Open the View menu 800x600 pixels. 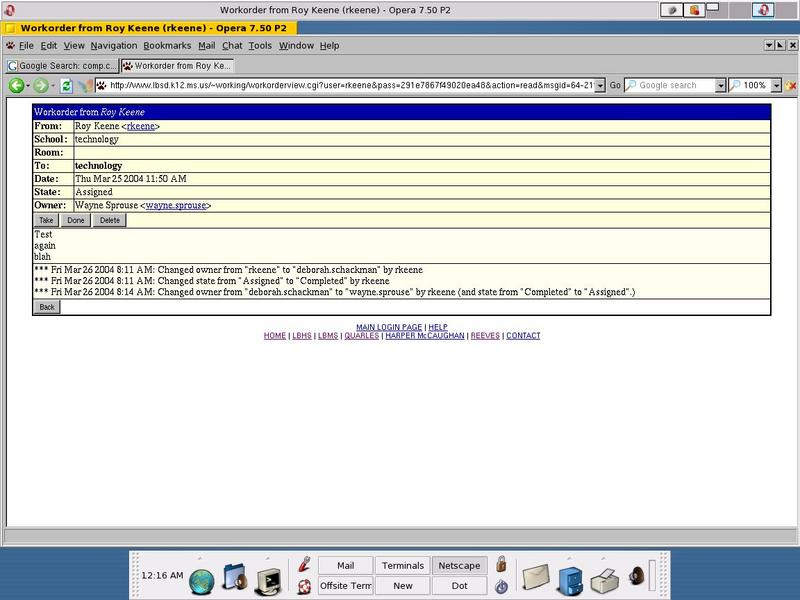click(74, 45)
